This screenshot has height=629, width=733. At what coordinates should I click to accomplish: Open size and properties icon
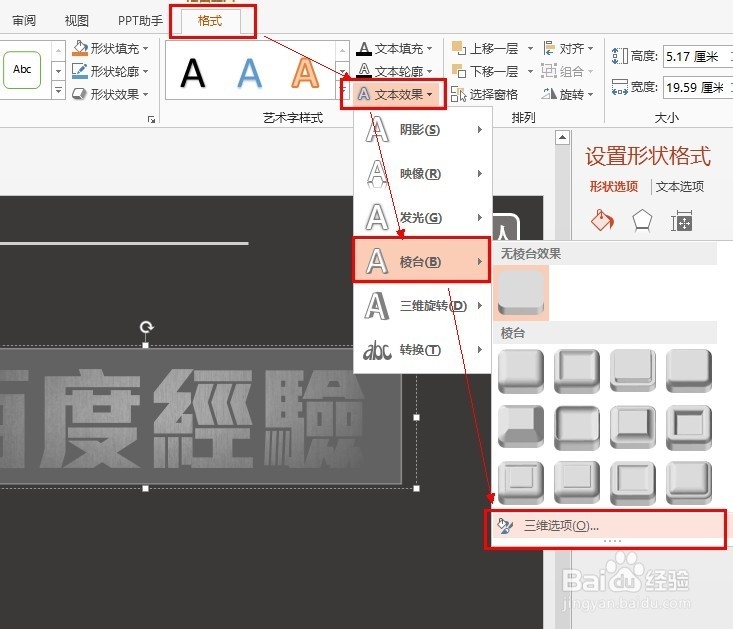682,221
